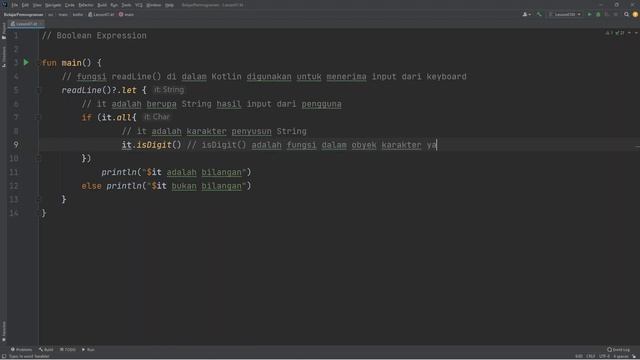Screen dimensions: 640x360
Task: Click the CRLF line separator status widget
Action: coord(591,356)
